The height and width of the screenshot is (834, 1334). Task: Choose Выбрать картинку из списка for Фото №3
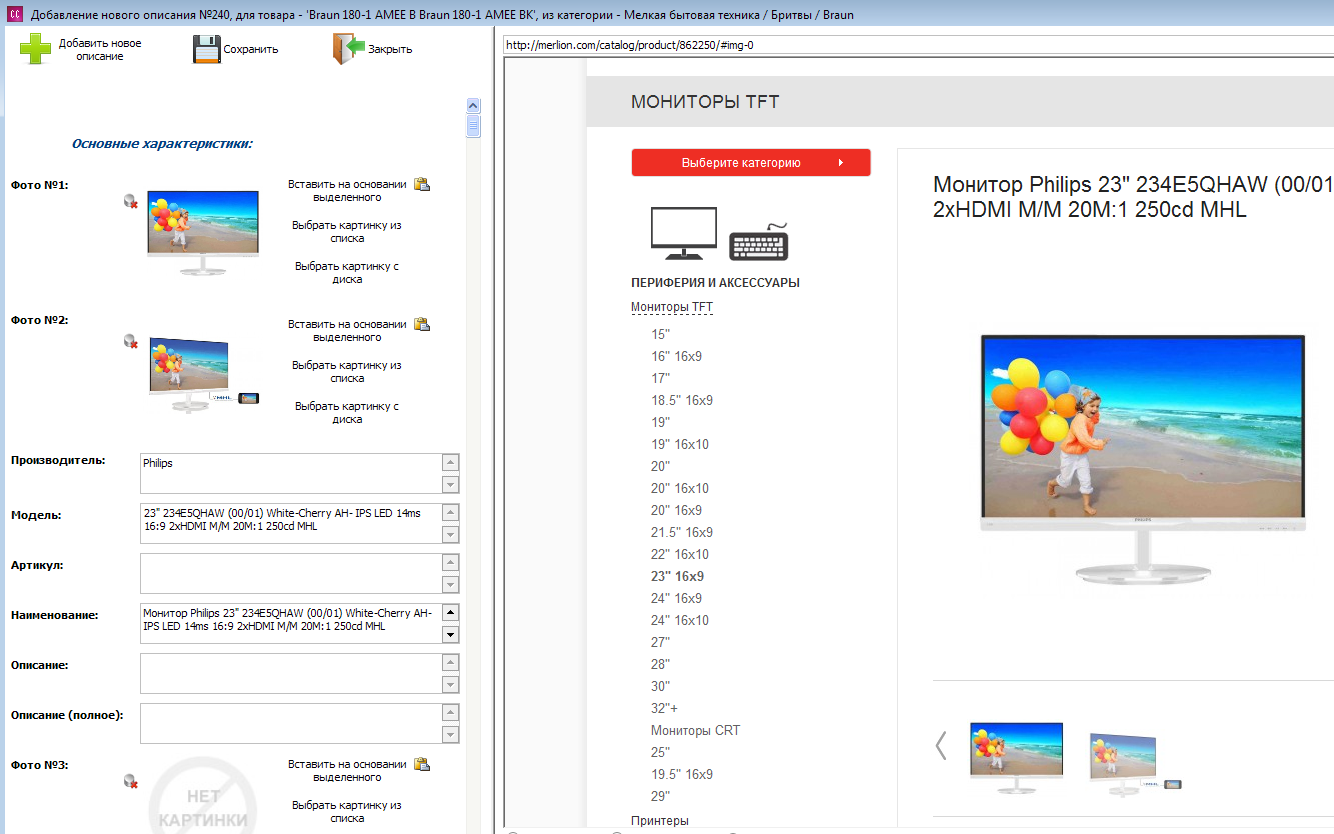click(x=347, y=811)
